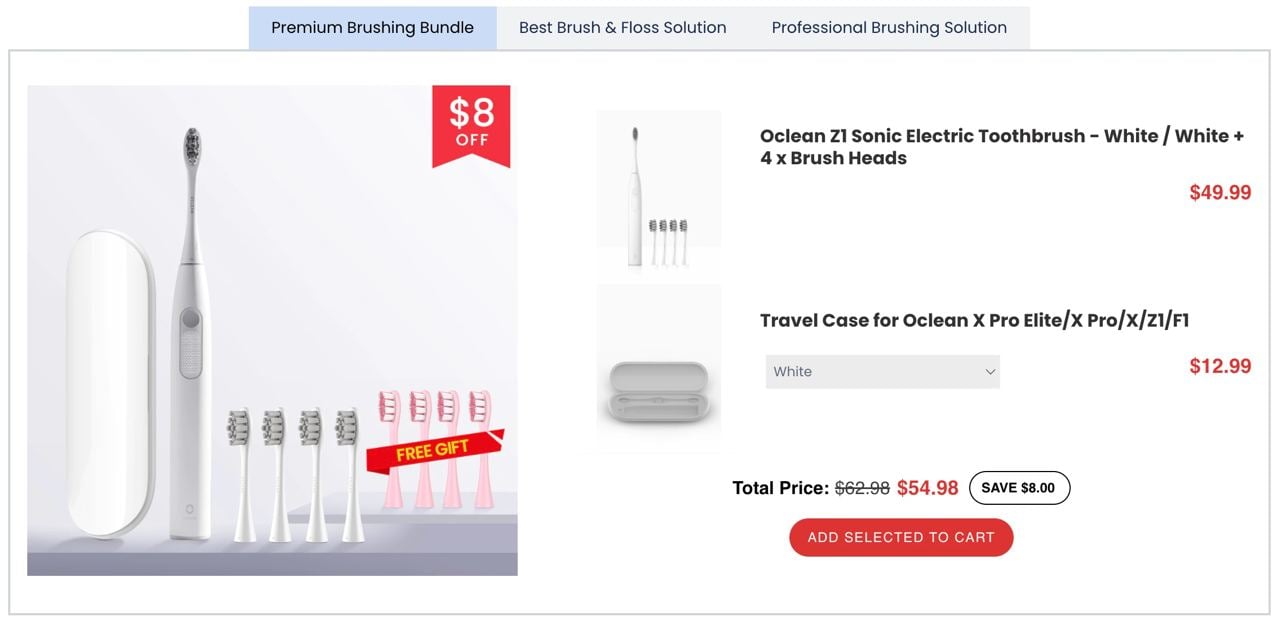This screenshot has width=1280, height=624.
Task: Click the pink free gift brush heads
Action: [x=435, y=449]
